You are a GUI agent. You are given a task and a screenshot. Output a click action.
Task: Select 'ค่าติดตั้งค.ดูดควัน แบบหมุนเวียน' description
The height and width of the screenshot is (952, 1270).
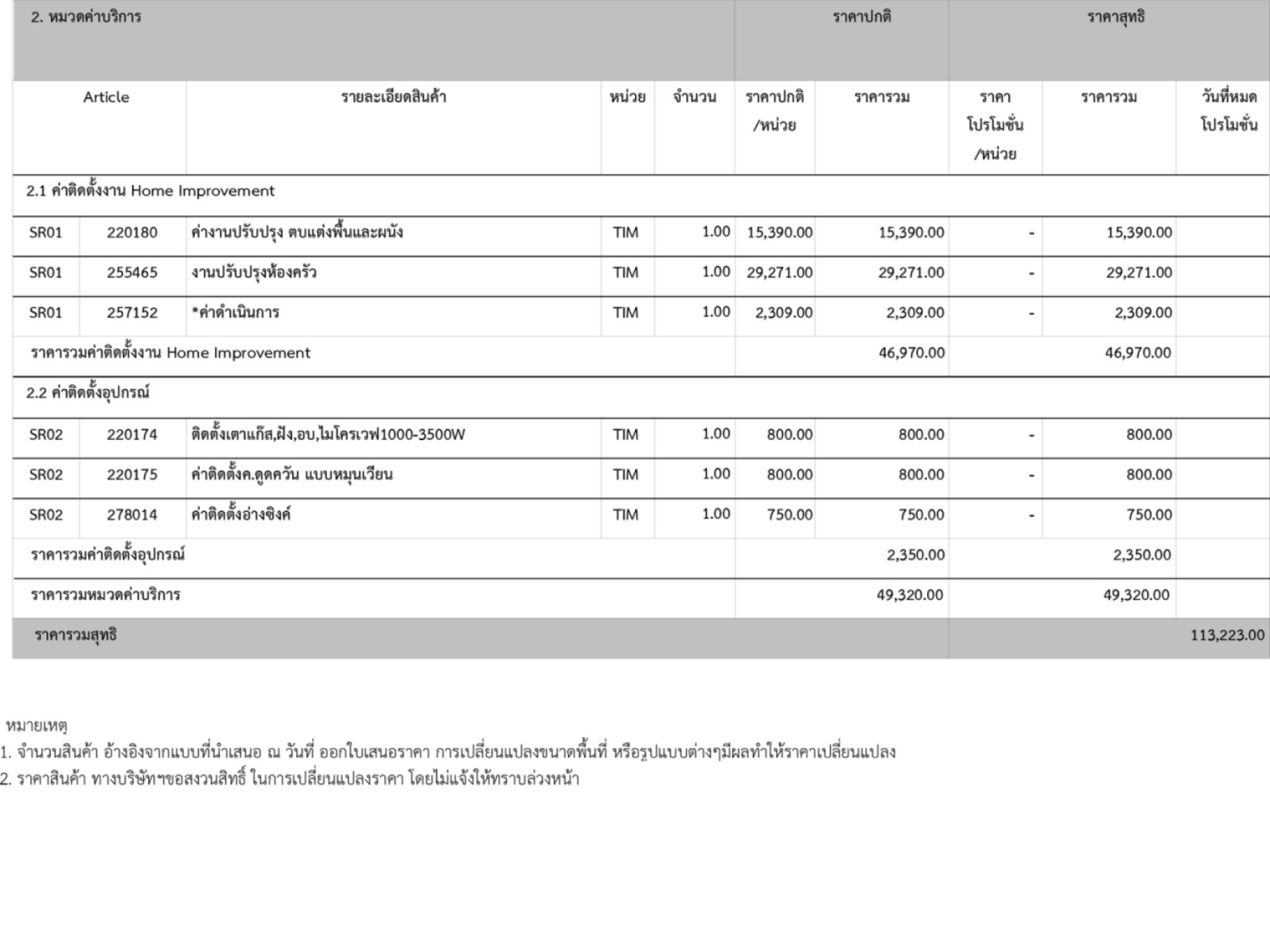(x=291, y=474)
